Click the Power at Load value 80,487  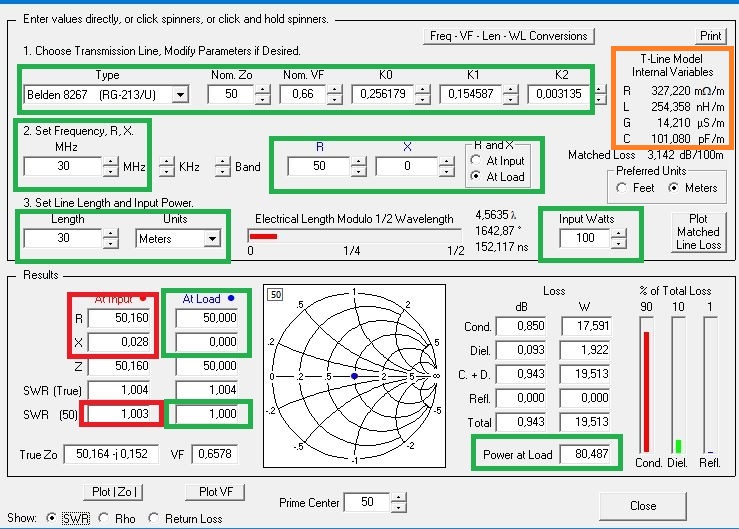[586, 454]
